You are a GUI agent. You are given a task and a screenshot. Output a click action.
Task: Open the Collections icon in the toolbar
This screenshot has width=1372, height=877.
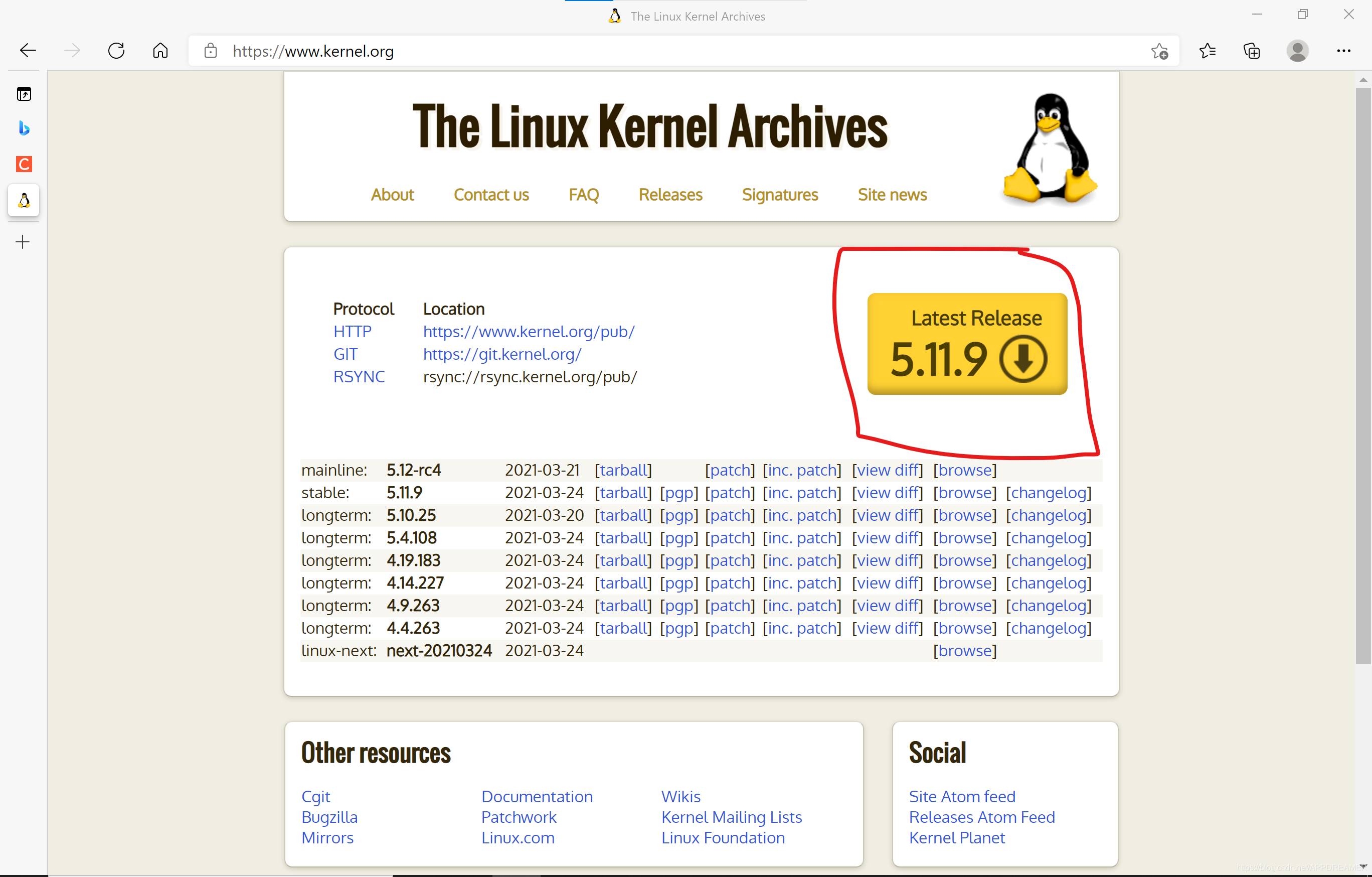coord(1251,51)
